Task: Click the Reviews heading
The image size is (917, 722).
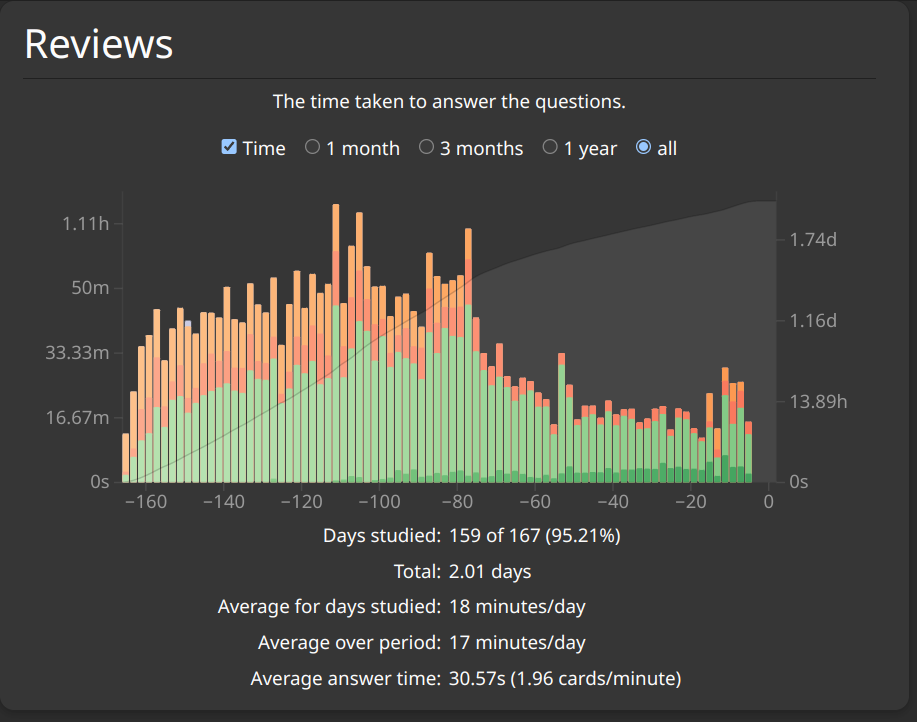Action: (x=98, y=44)
